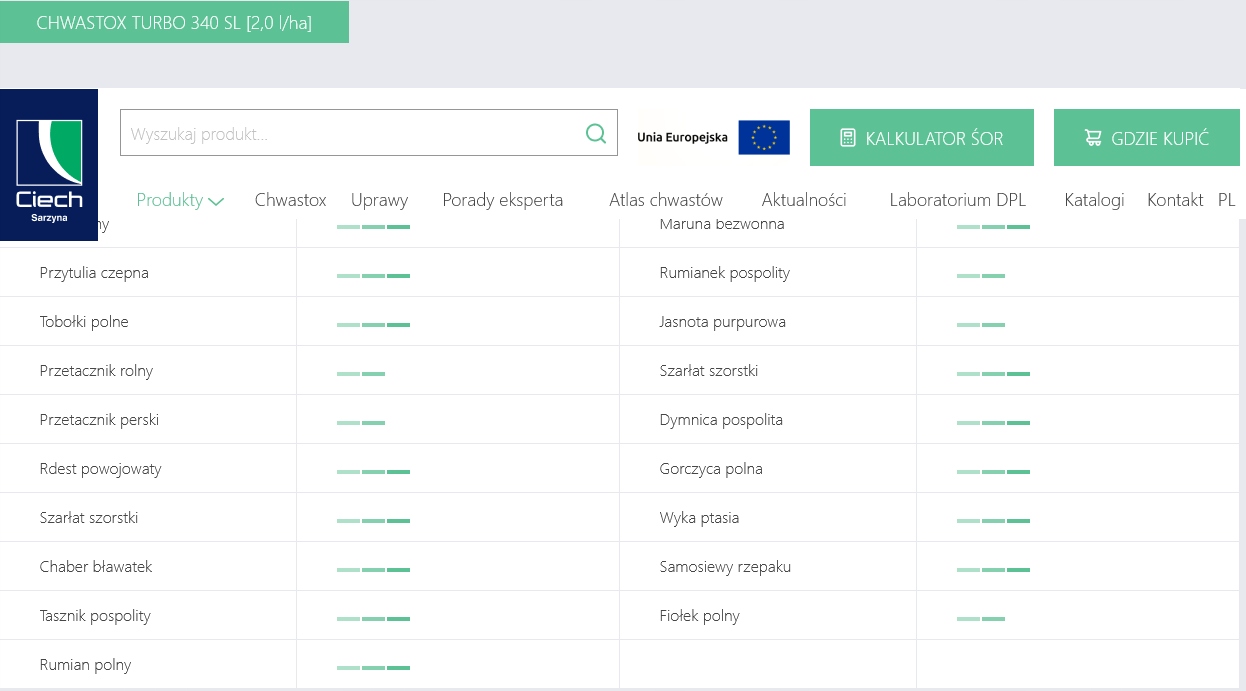Open the Kontakt link

point(1175,200)
